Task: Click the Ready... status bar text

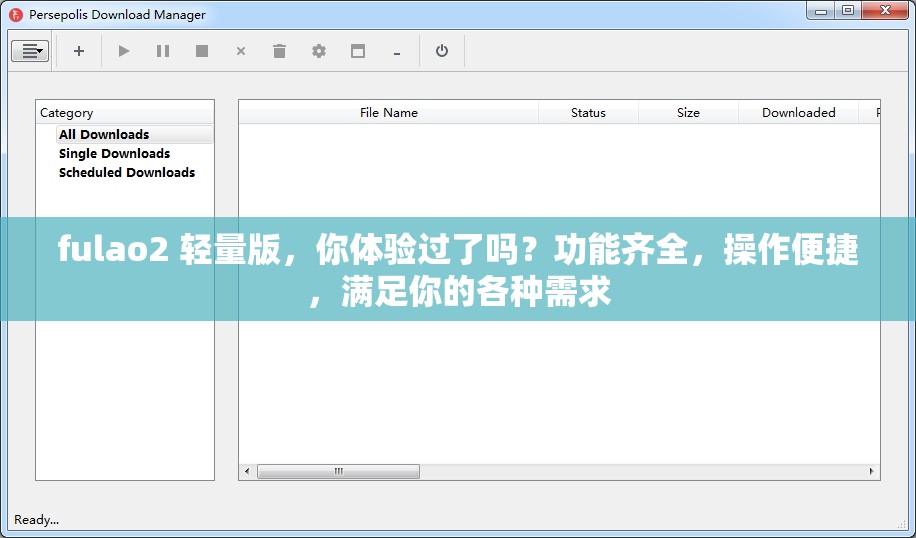Action: (36, 519)
